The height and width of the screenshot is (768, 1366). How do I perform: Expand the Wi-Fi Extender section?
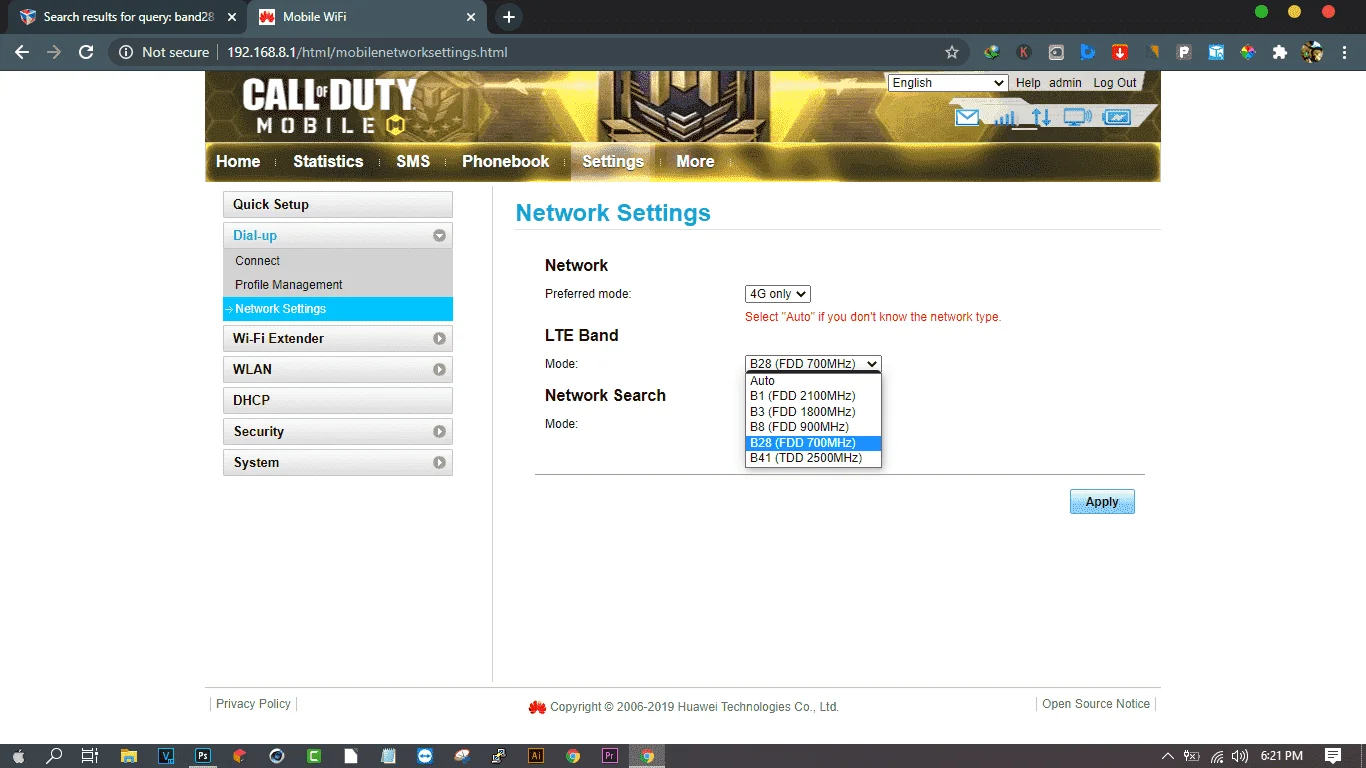(338, 338)
